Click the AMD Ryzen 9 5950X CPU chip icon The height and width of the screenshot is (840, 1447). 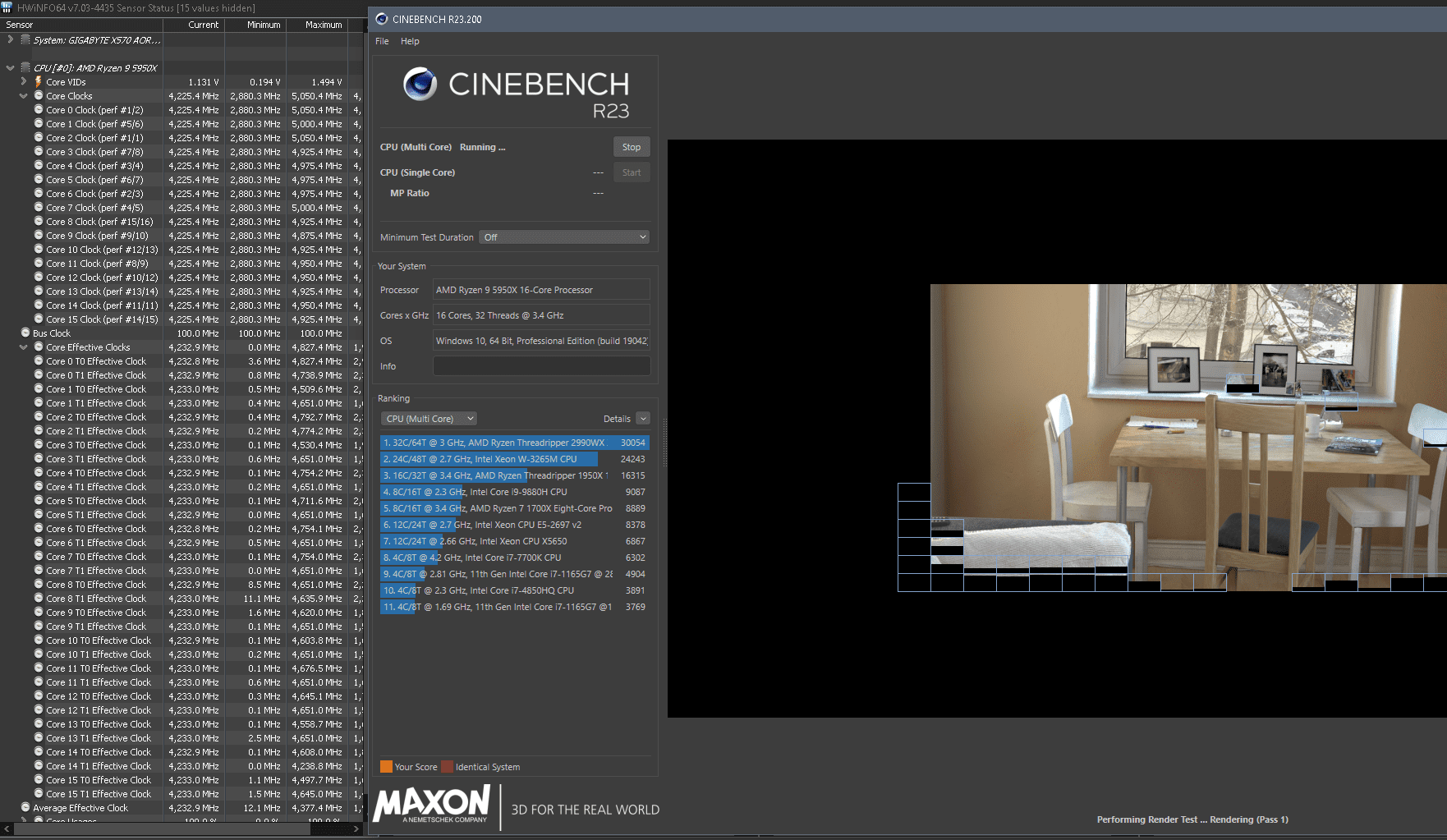pos(25,68)
